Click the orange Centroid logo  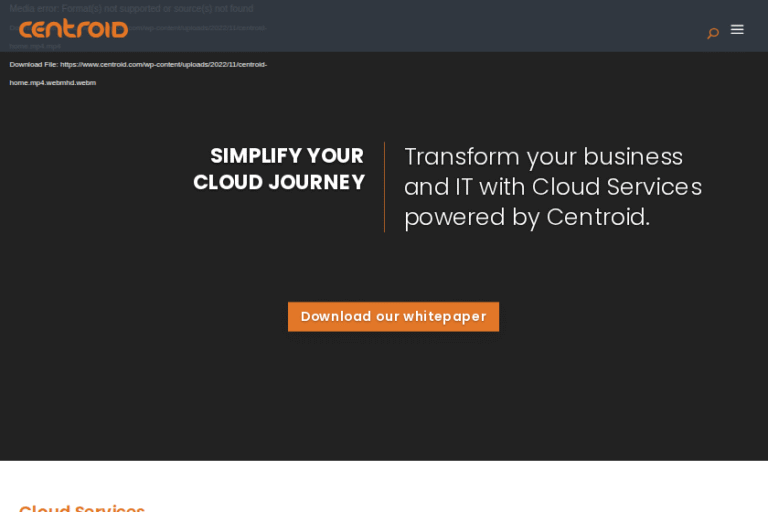(x=73, y=29)
